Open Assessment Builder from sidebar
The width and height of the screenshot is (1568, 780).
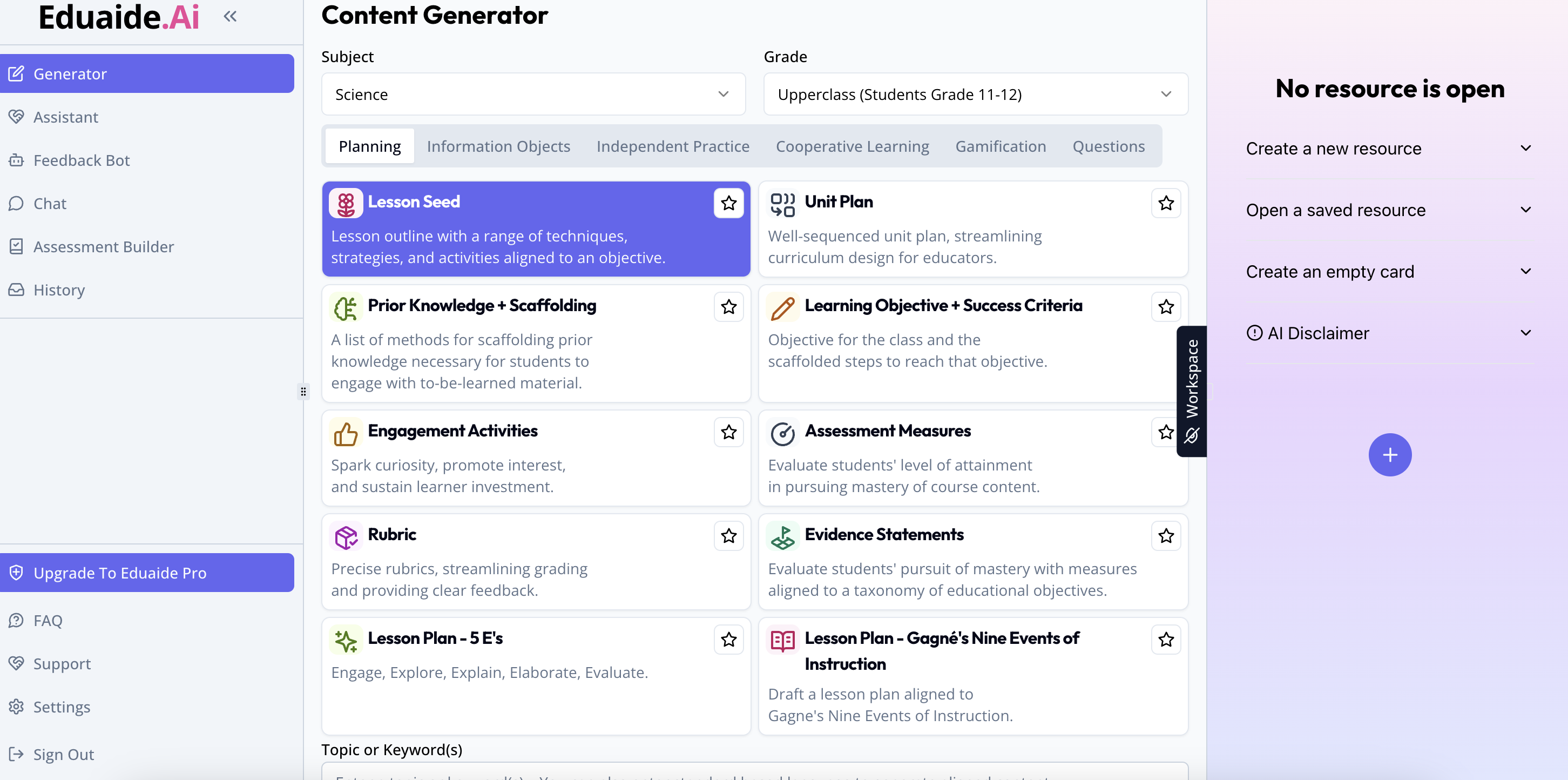tap(104, 247)
